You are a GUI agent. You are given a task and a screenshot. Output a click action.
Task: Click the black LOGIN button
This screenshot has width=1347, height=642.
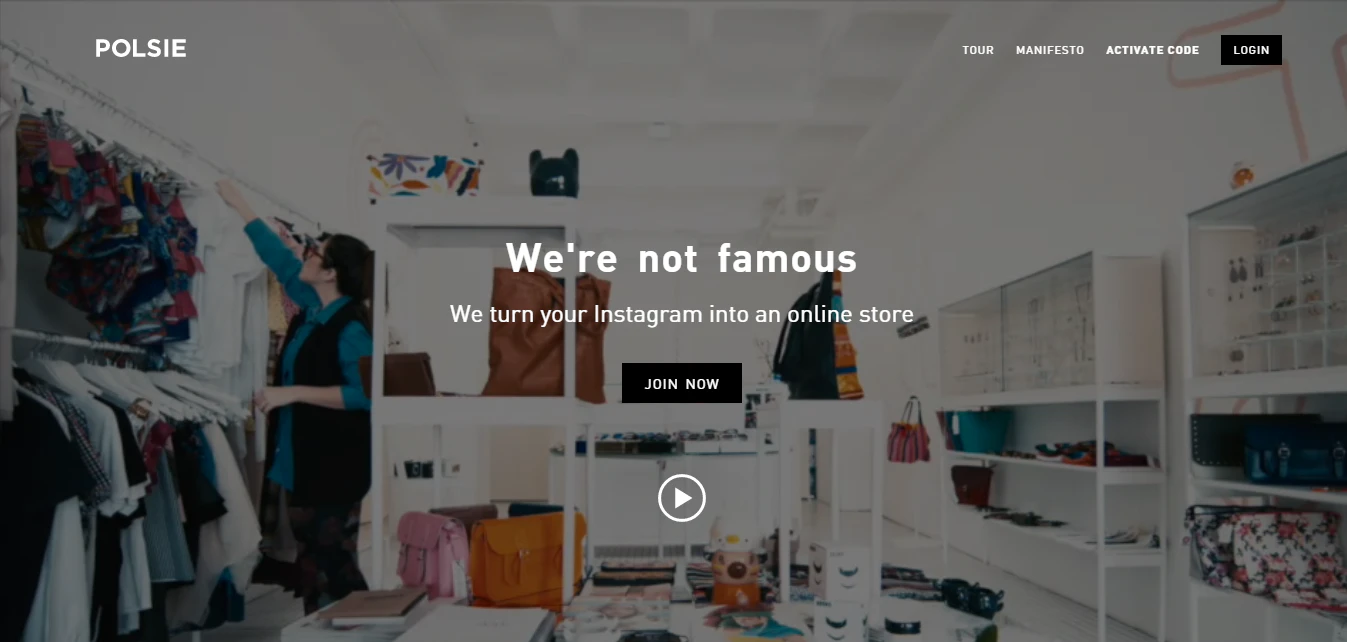tap(1251, 50)
